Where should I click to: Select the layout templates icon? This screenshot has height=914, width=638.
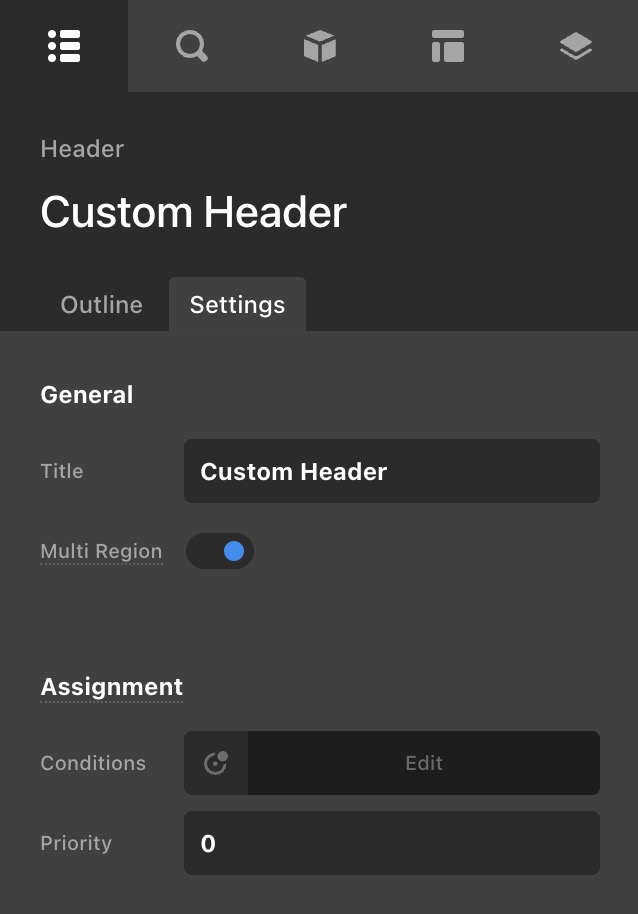447,46
